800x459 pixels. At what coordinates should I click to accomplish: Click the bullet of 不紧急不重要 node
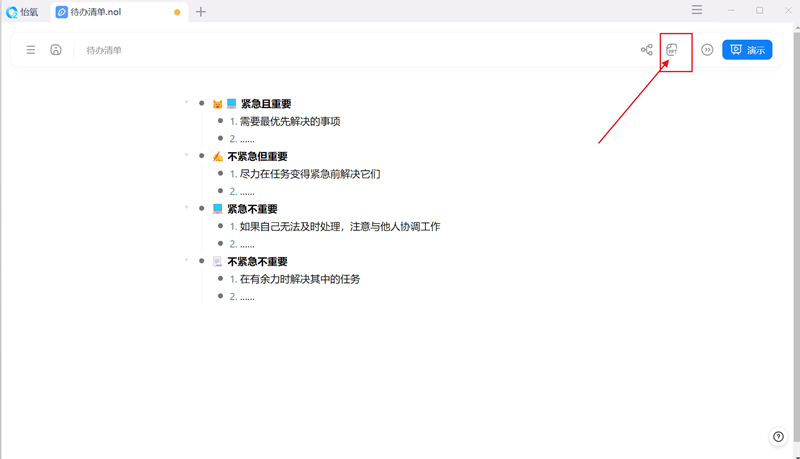(x=202, y=261)
